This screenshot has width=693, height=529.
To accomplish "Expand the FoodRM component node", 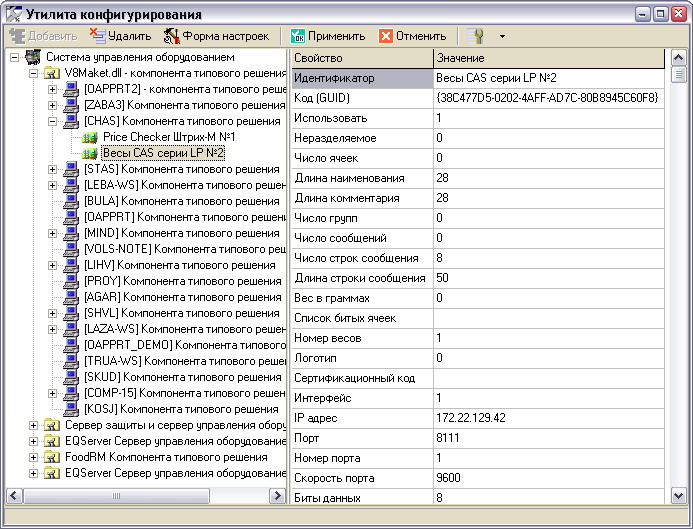I will (33, 457).
